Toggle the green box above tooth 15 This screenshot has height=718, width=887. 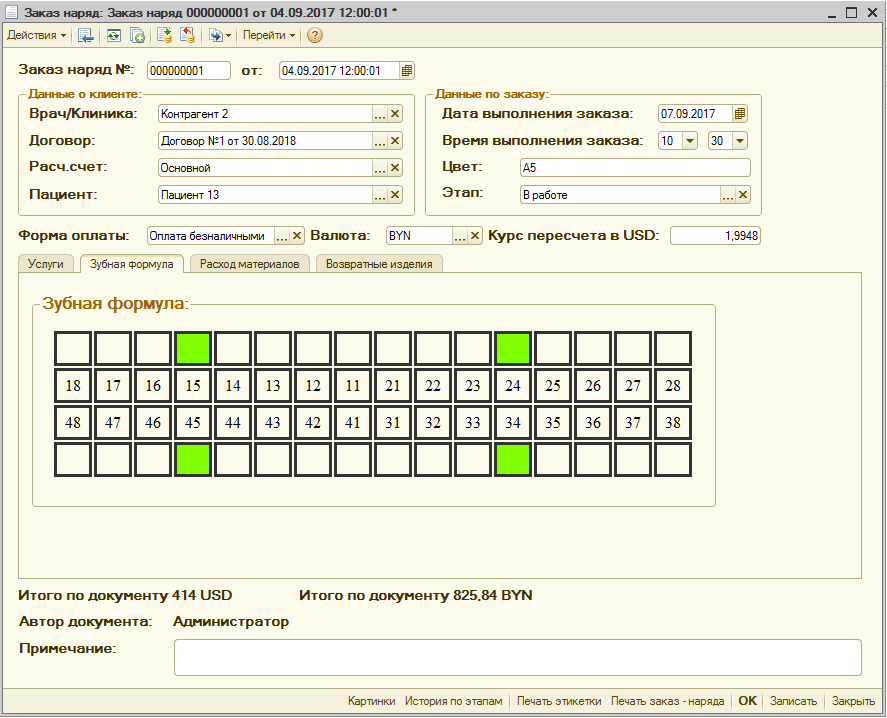pos(193,348)
